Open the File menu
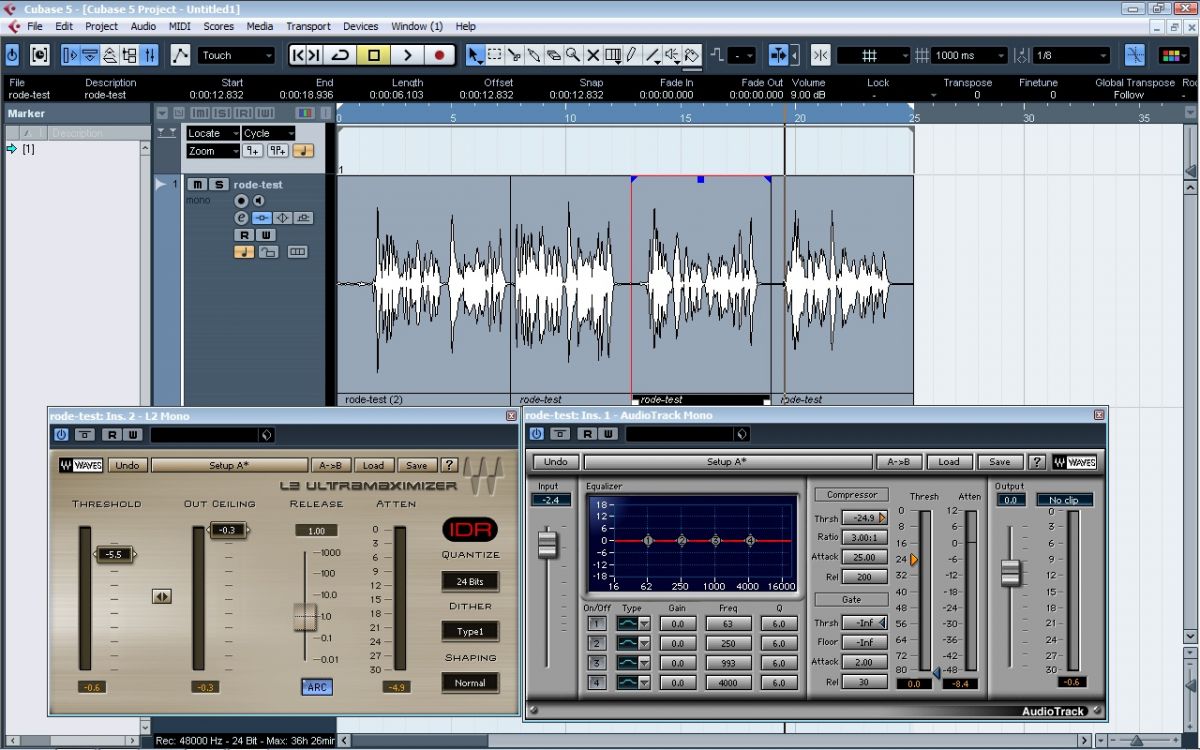Screen dimensions: 1200x750 [x=35, y=26]
